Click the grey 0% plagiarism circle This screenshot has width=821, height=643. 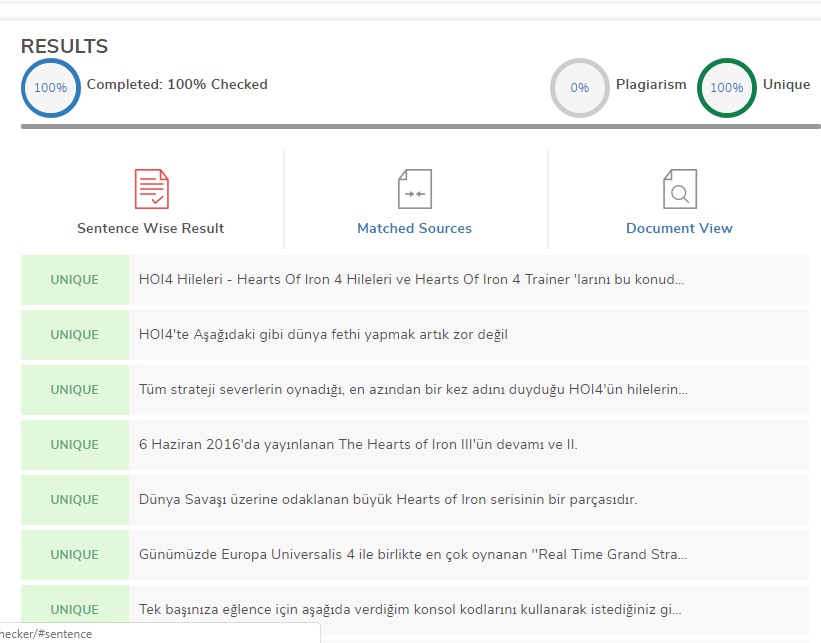pyautogui.click(x=579, y=88)
